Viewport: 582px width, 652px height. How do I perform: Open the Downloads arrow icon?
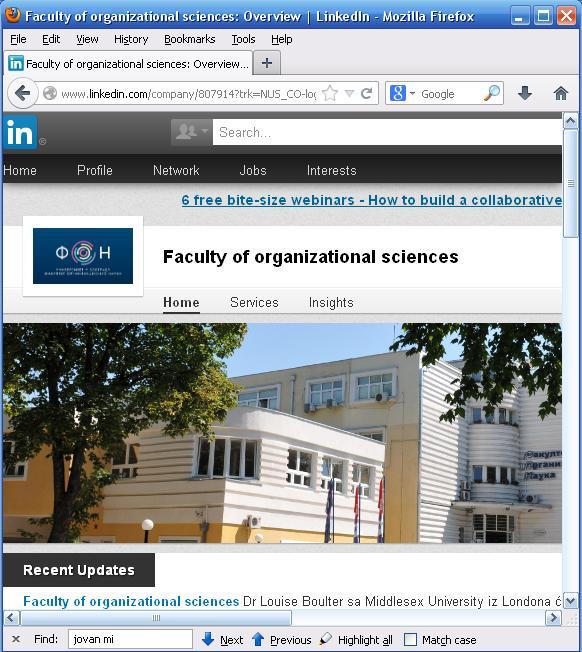coord(525,93)
